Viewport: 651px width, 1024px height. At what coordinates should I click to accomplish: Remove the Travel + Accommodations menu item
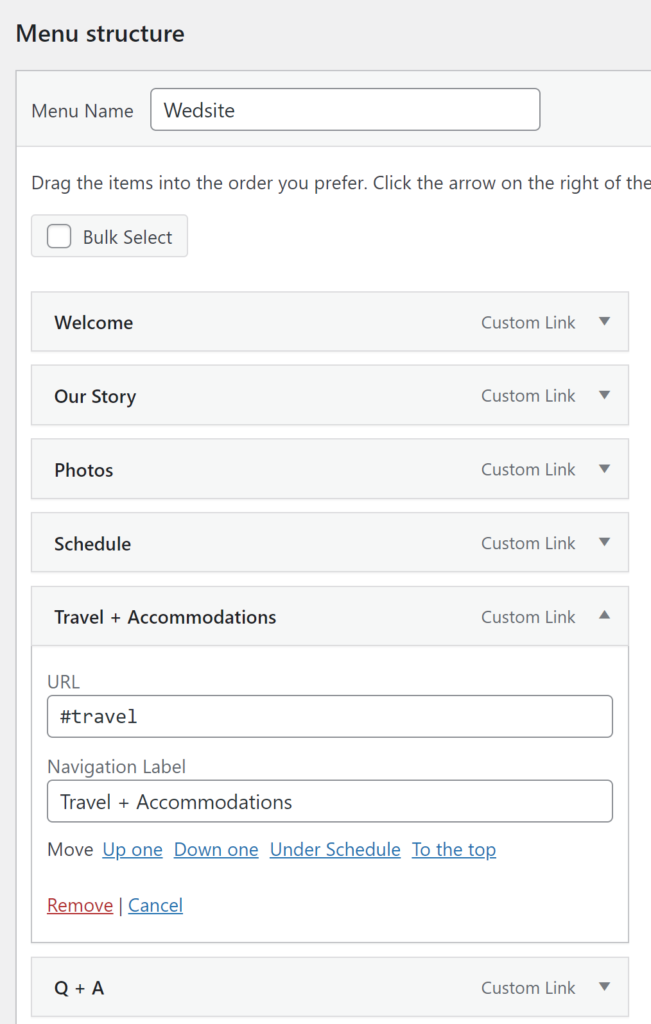tap(80, 906)
